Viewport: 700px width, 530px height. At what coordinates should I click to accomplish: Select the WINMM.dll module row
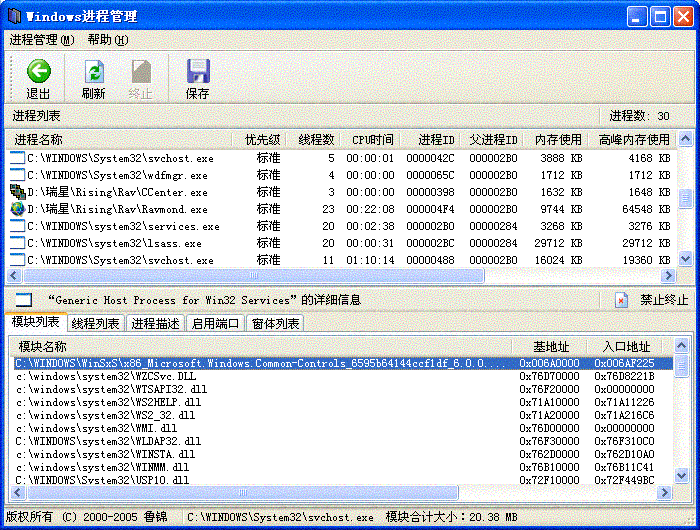[342, 467]
